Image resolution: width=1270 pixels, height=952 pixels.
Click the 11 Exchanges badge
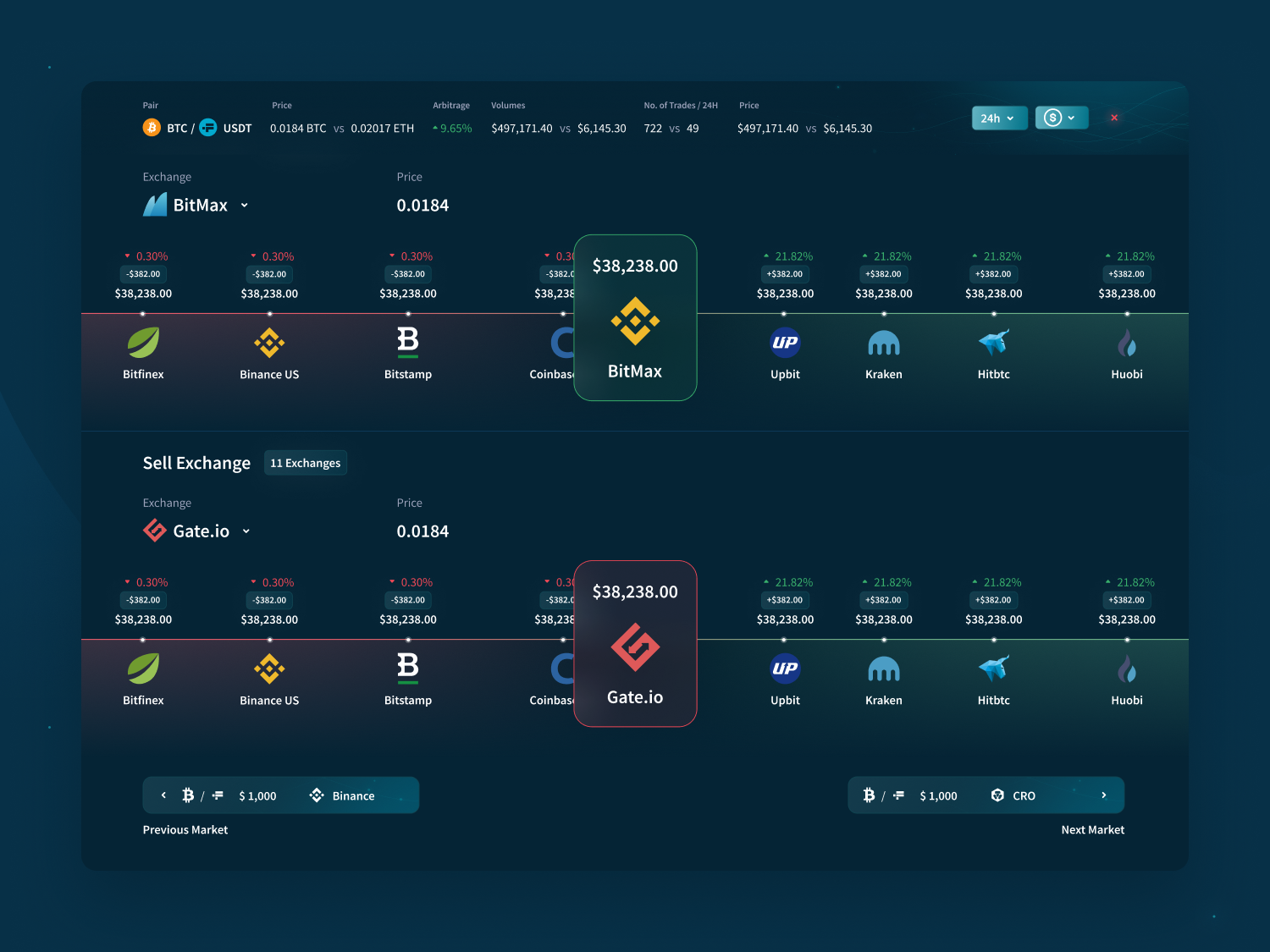pyautogui.click(x=306, y=463)
